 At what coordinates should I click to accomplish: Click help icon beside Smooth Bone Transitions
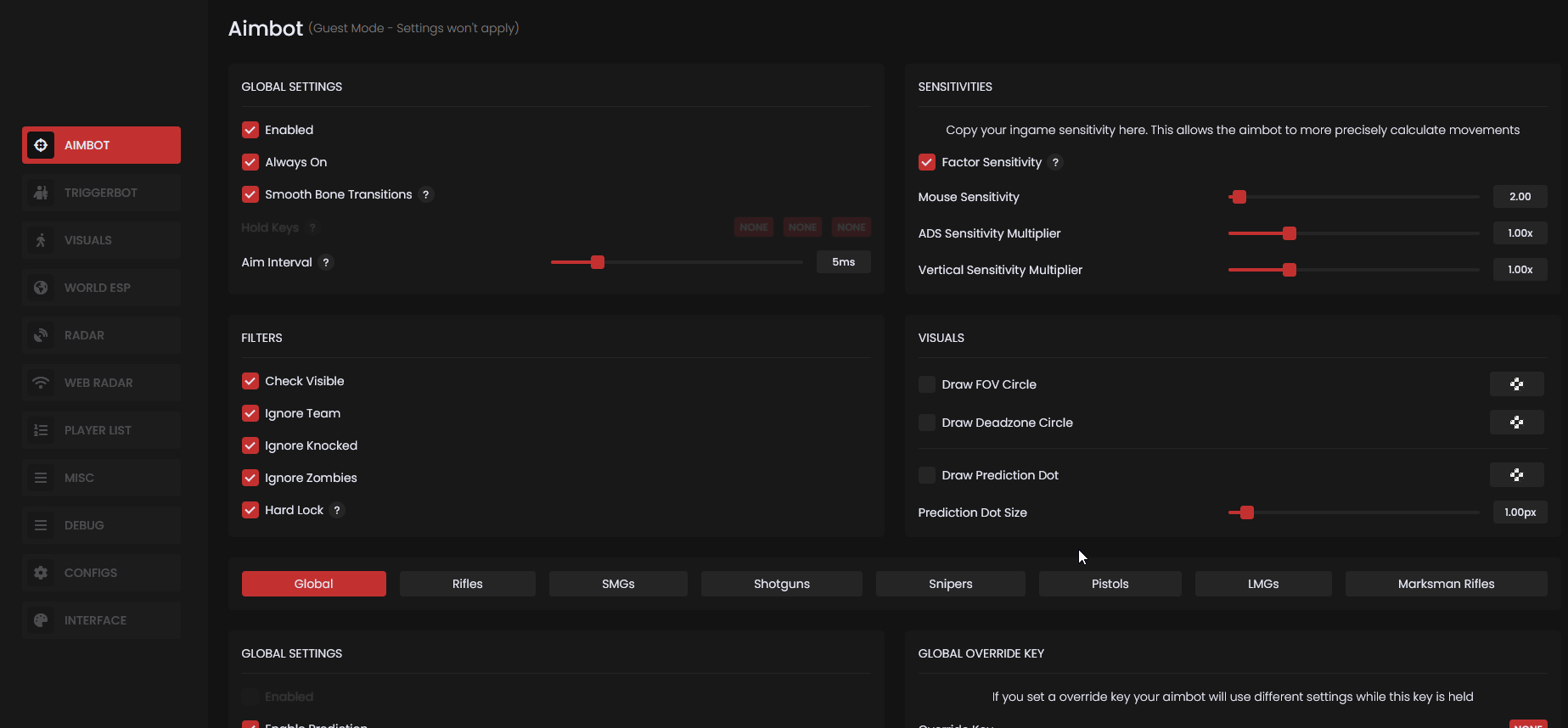point(426,194)
